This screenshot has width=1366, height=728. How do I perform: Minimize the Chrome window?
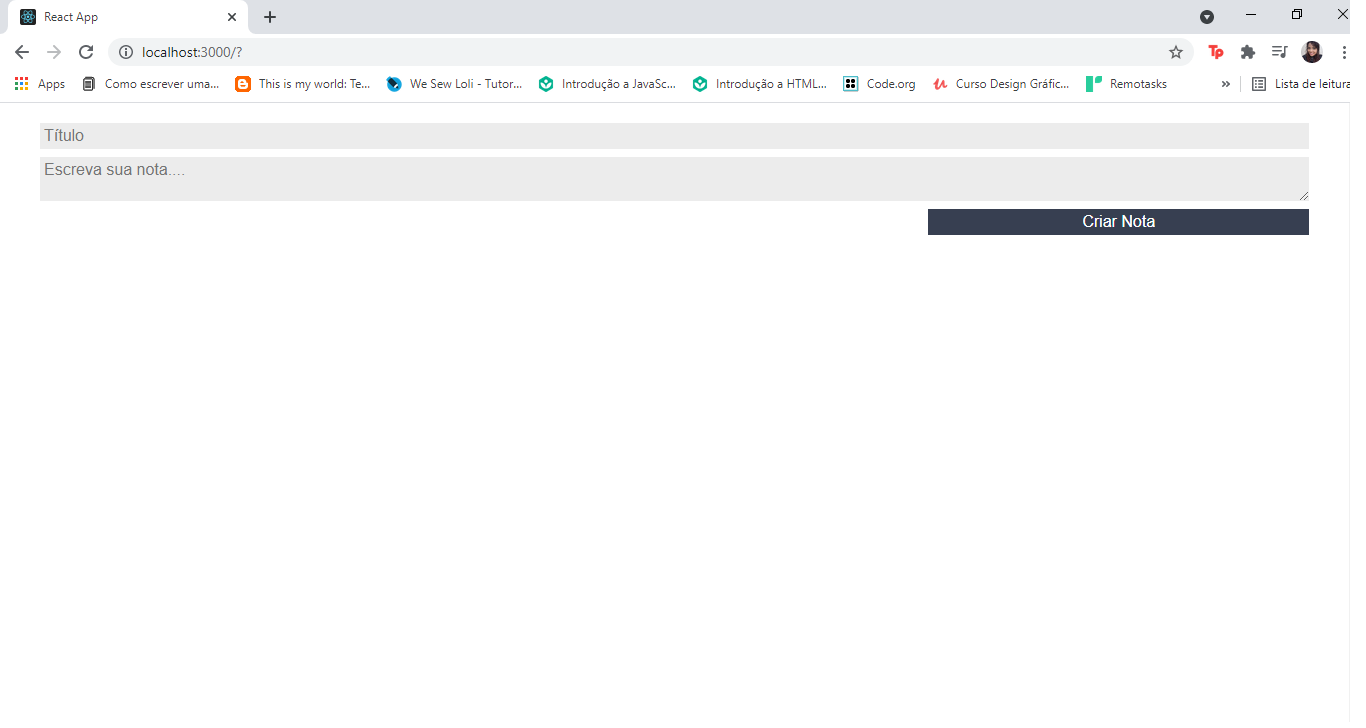pyautogui.click(x=1251, y=14)
